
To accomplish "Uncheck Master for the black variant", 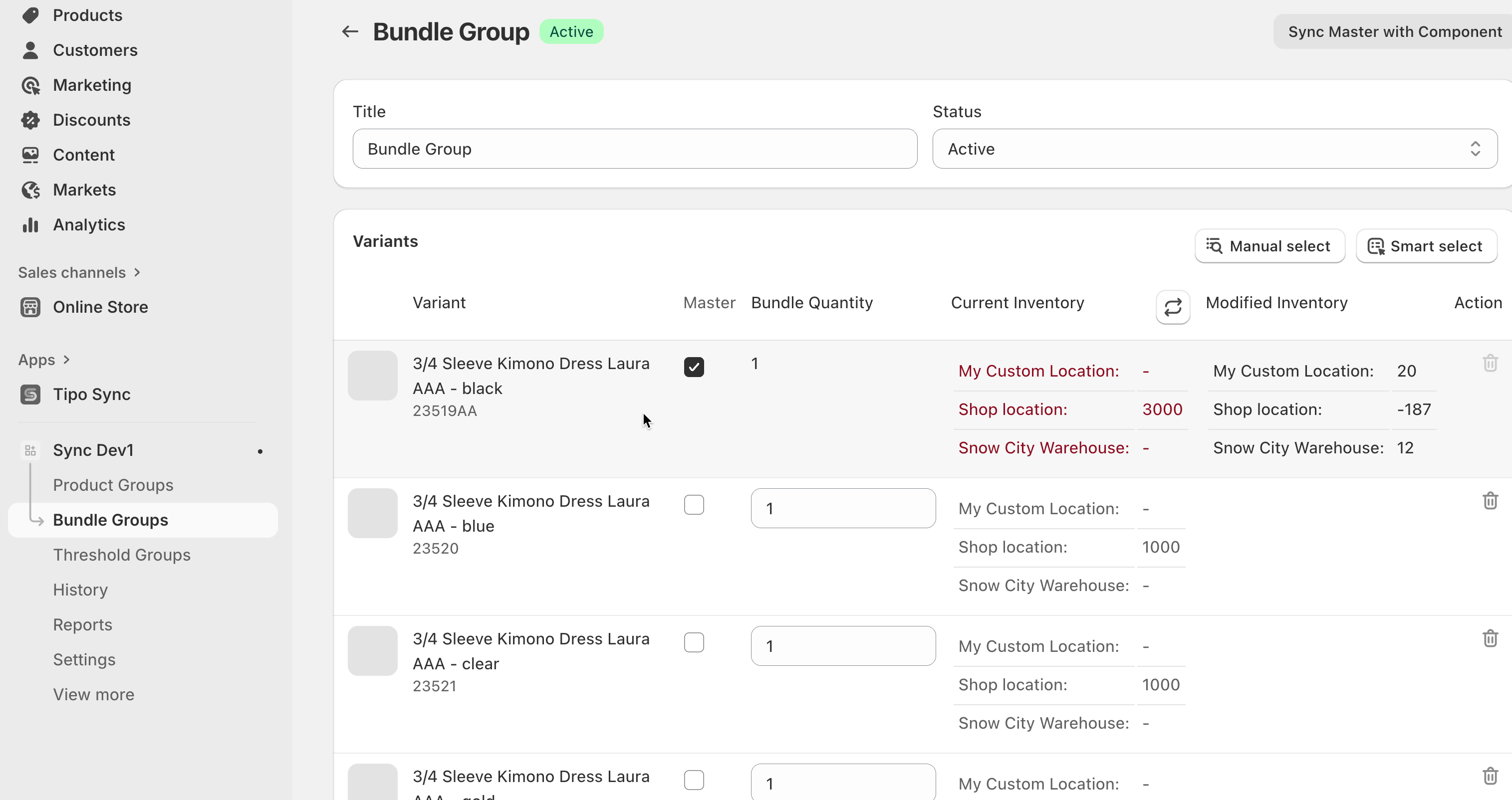I will tap(694, 367).
